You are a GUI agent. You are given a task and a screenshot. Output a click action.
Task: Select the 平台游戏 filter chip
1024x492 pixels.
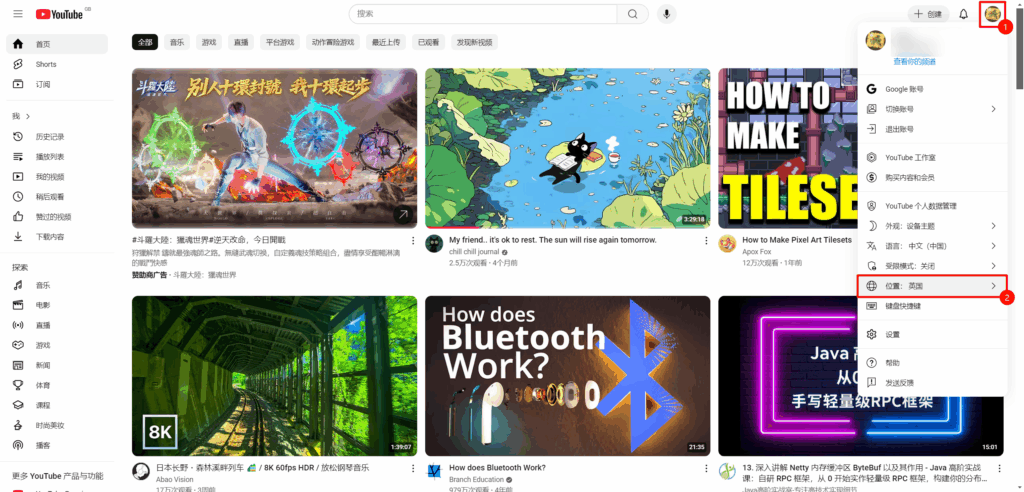tap(280, 42)
